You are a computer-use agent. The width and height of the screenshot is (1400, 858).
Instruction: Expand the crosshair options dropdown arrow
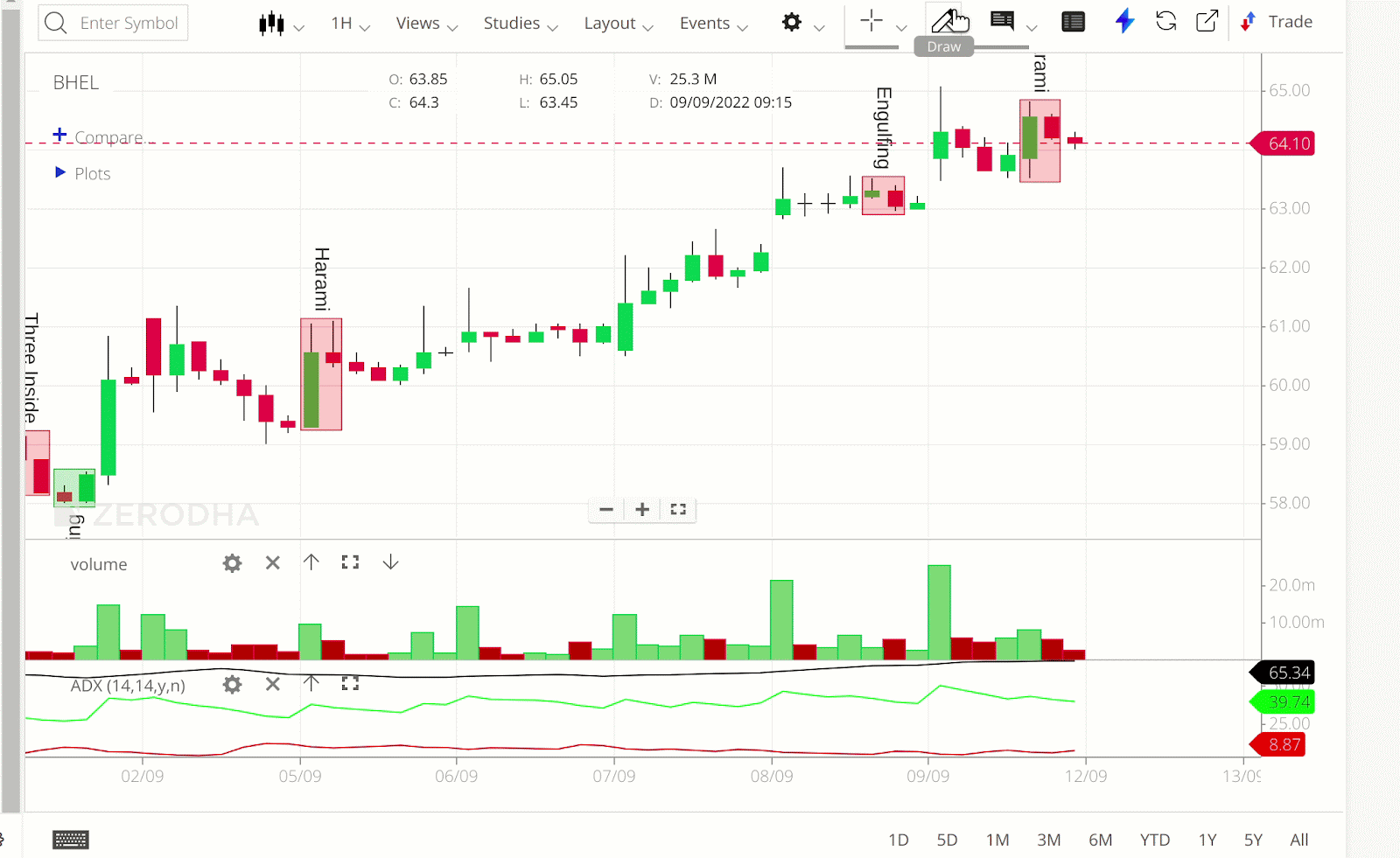coord(901,27)
